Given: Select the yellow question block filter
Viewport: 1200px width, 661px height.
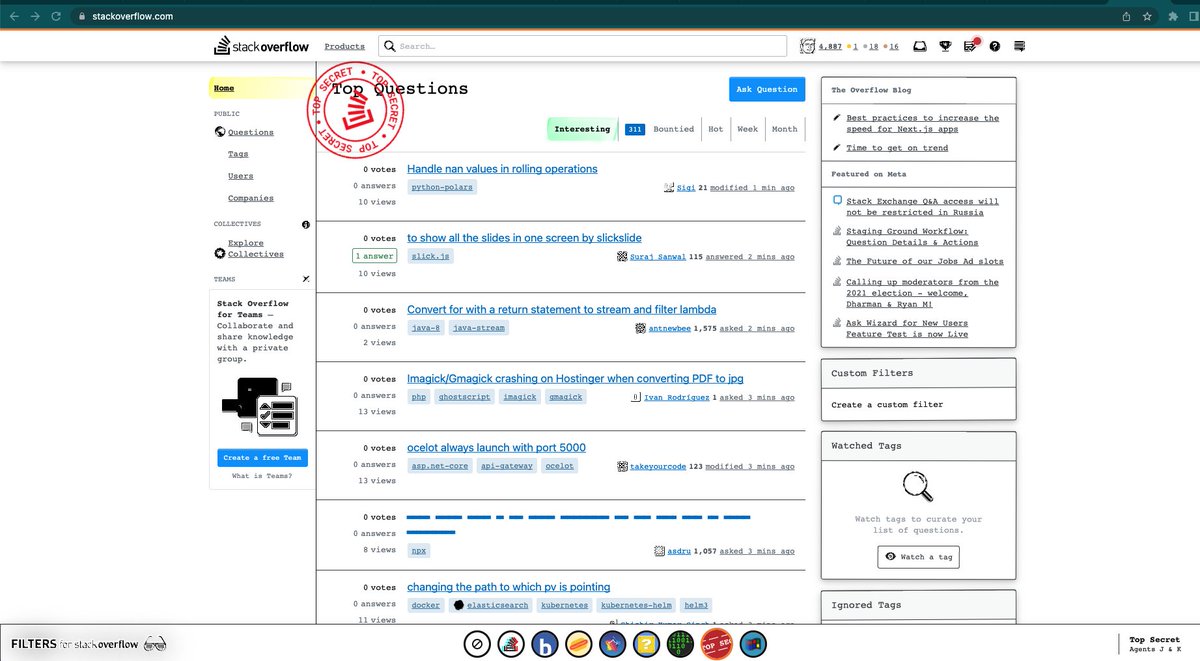Looking at the screenshot, I should pos(647,644).
